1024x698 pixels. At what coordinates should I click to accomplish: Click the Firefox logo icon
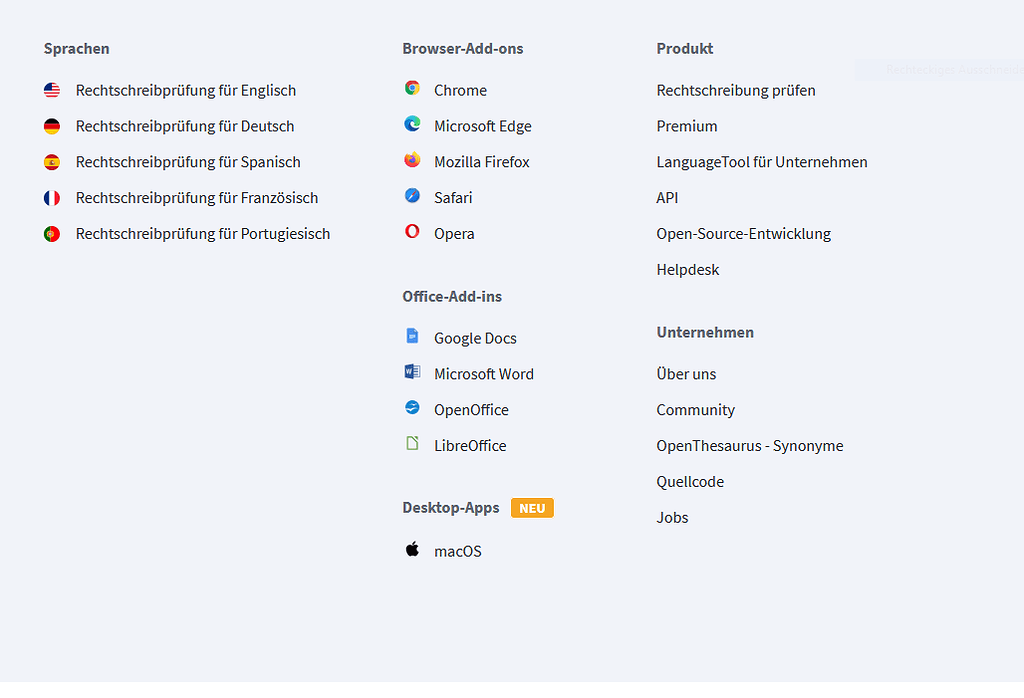[412, 159]
